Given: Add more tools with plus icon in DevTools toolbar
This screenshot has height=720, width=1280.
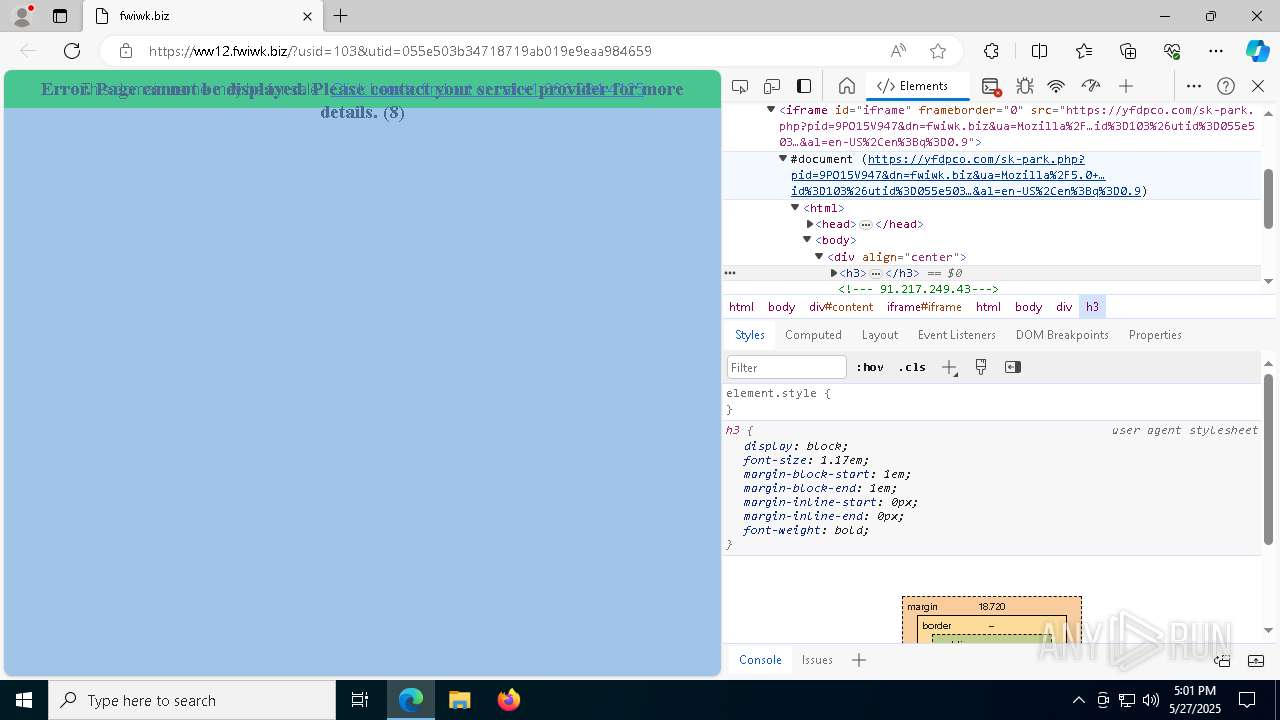Looking at the screenshot, I should point(1126,86).
